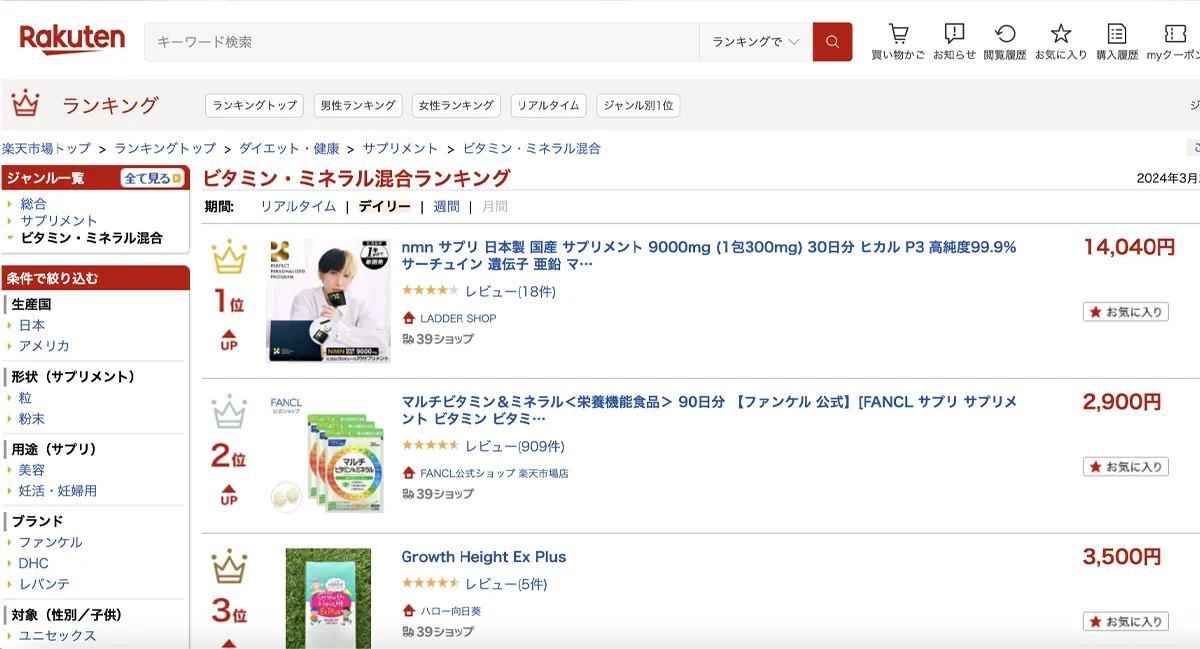Expand the サプリメント genre item
This screenshot has width=1200, height=649.
59,221
